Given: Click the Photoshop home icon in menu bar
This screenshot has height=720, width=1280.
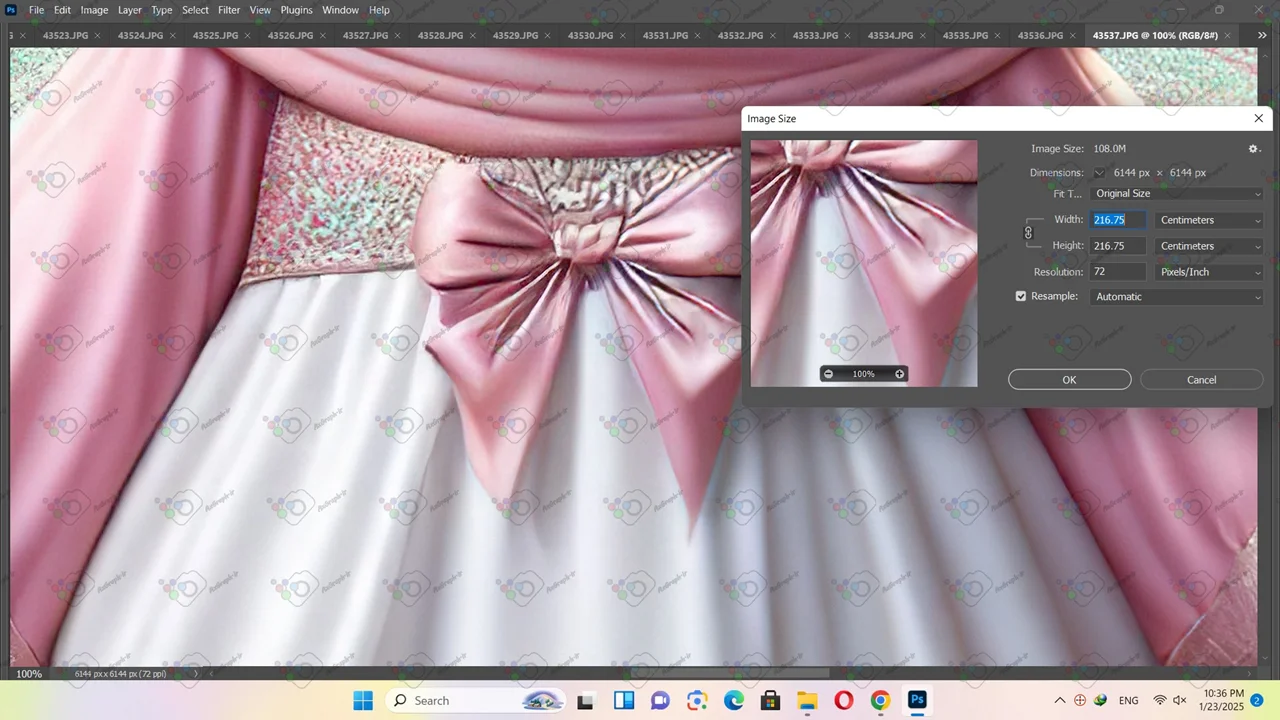Looking at the screenshot, I should (11, 10).
